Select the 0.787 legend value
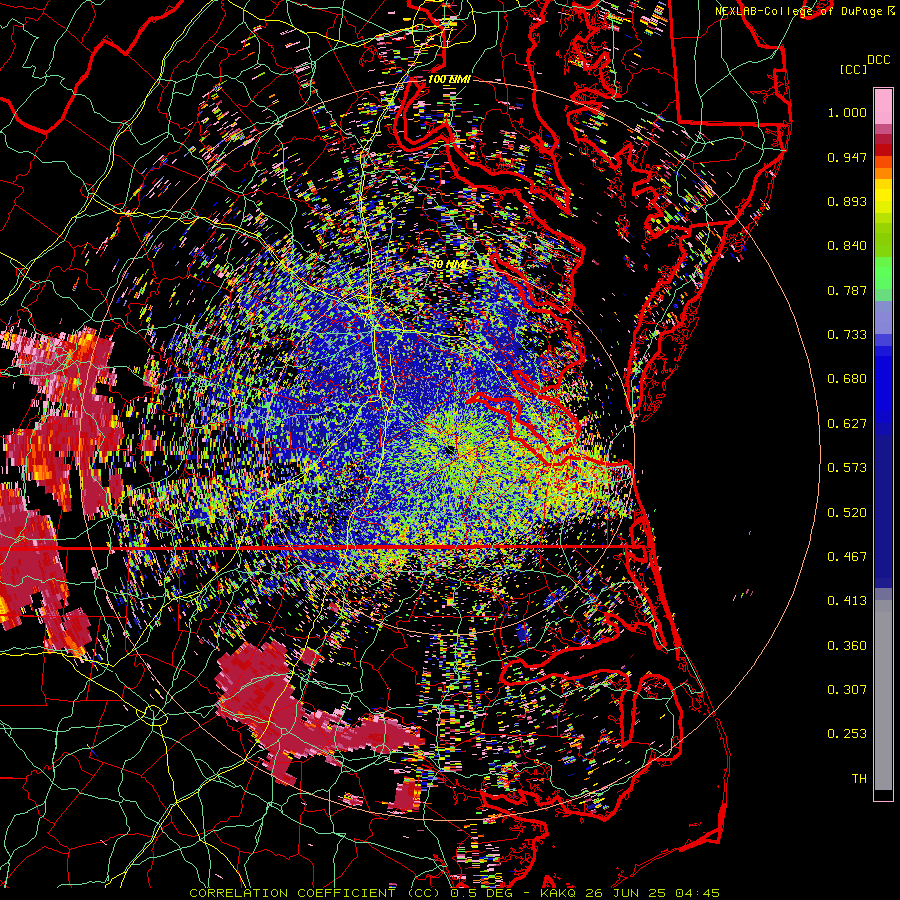 847,290
